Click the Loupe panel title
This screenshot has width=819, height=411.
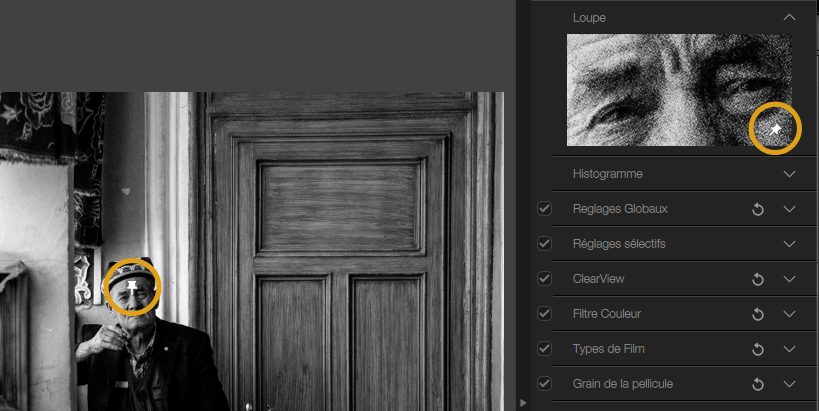tap(589, 18)
